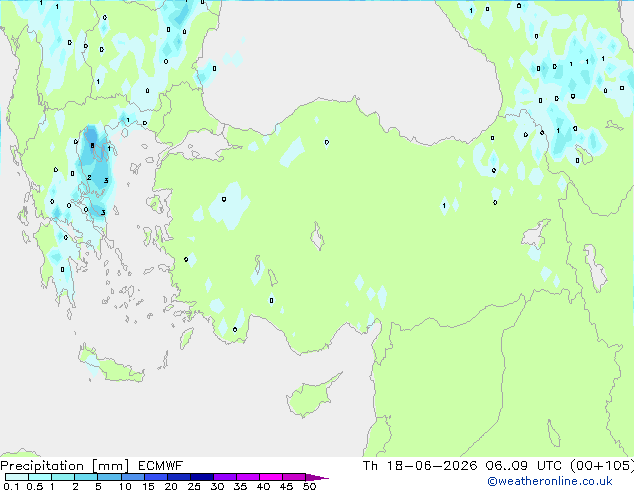Click legend value label '20'

coord(171,486)
